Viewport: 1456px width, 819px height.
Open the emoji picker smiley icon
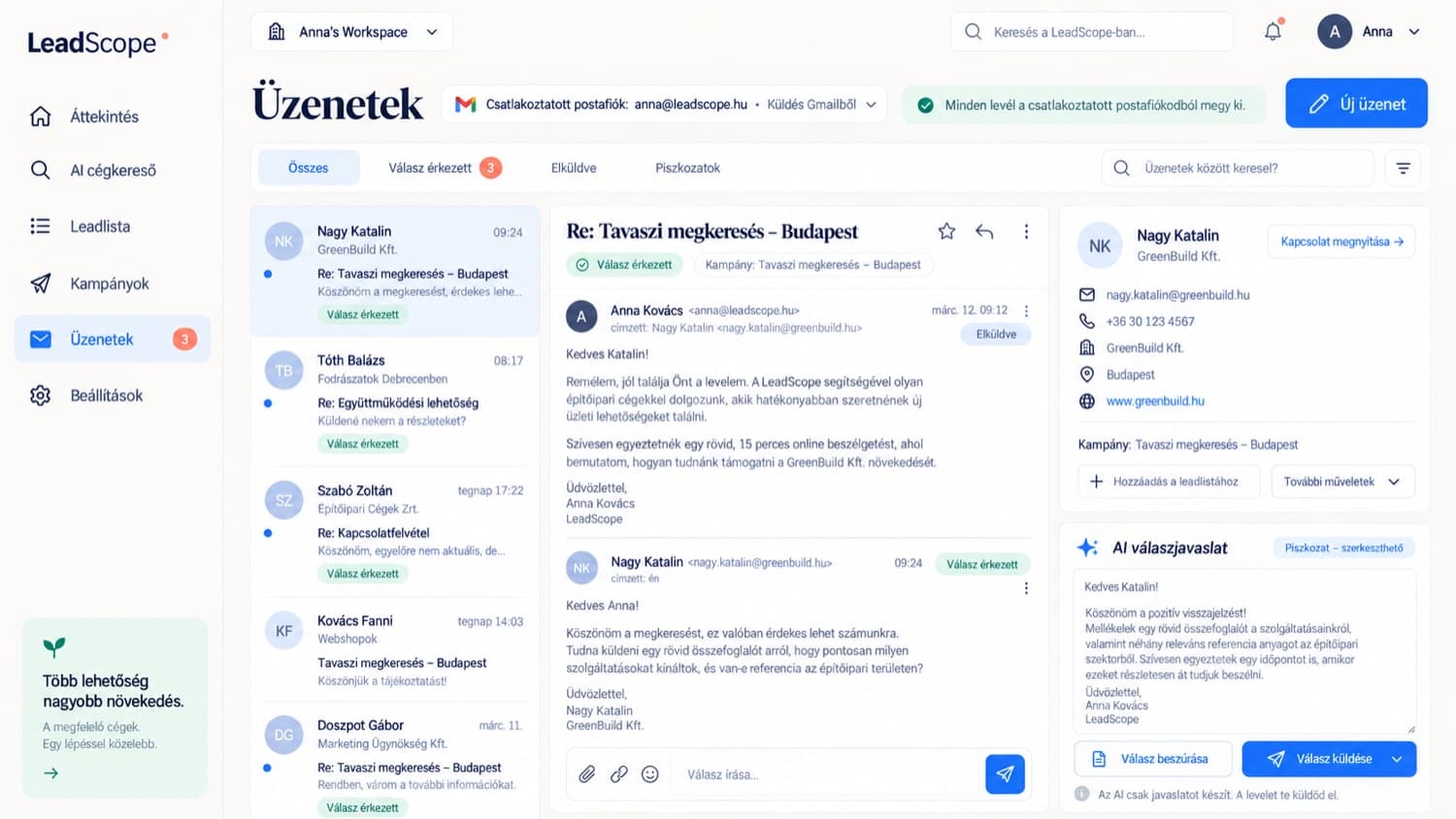(650, 774)
